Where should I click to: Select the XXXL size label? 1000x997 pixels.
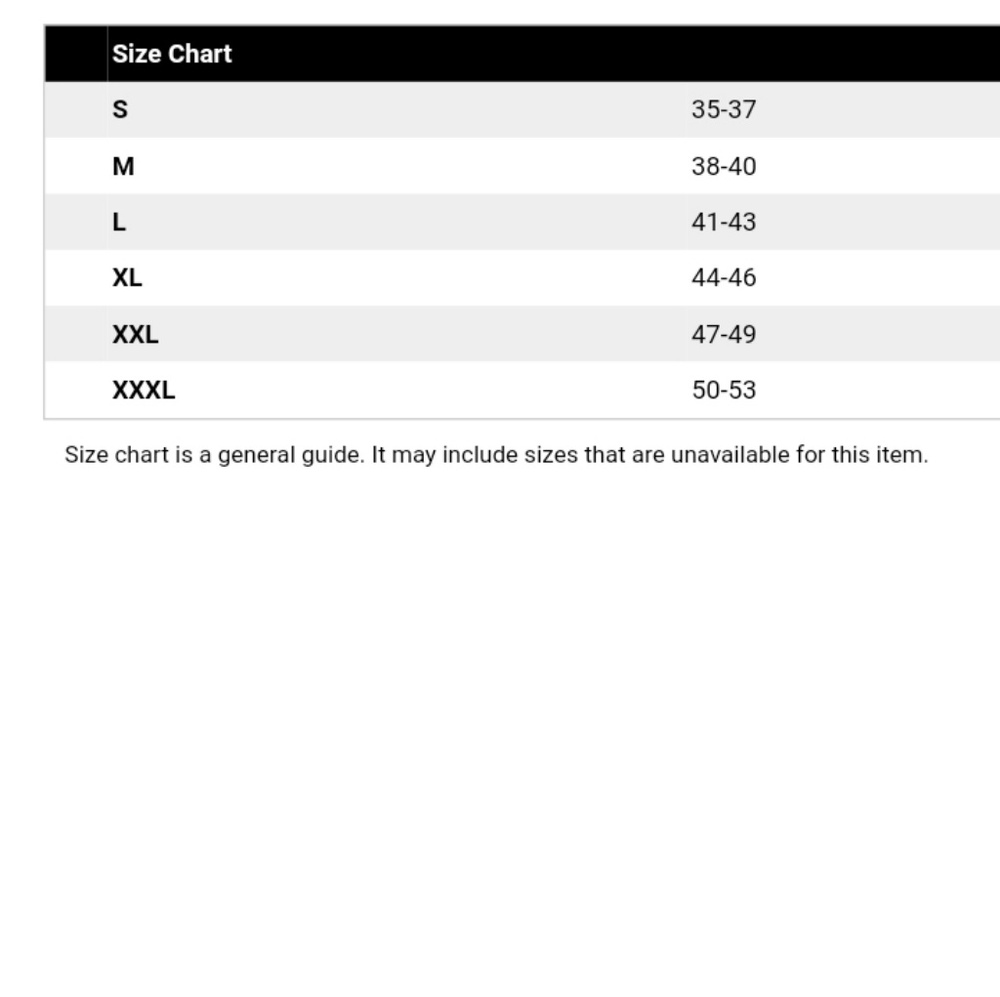point(143,390)
